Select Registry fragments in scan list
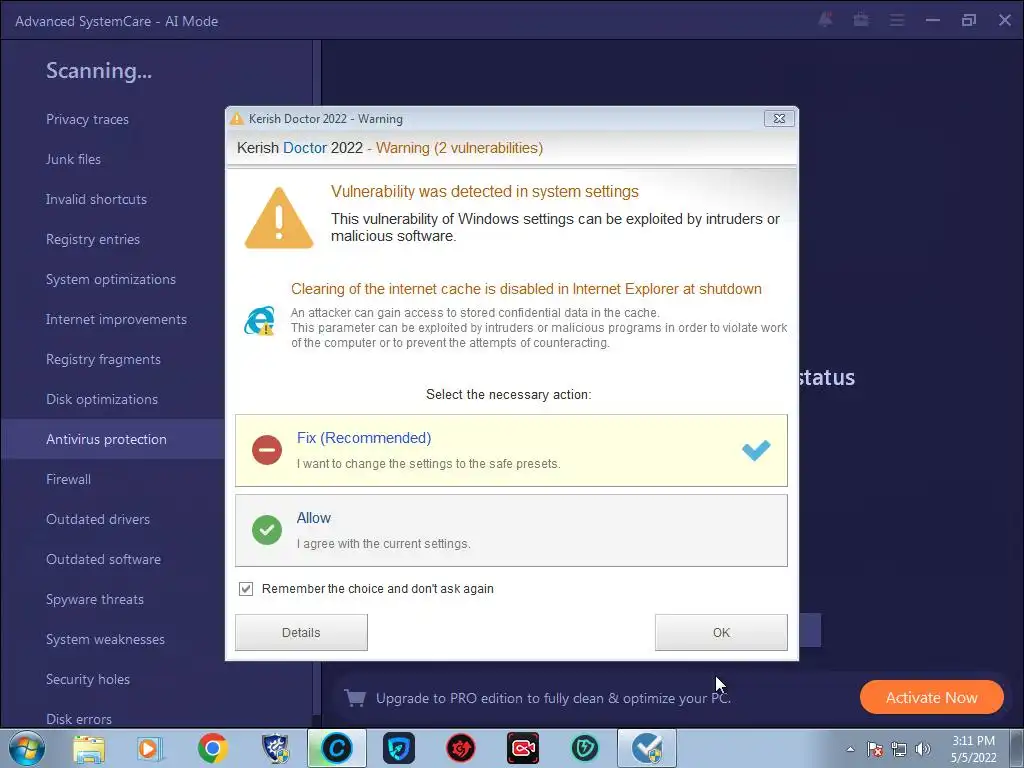 103,359
